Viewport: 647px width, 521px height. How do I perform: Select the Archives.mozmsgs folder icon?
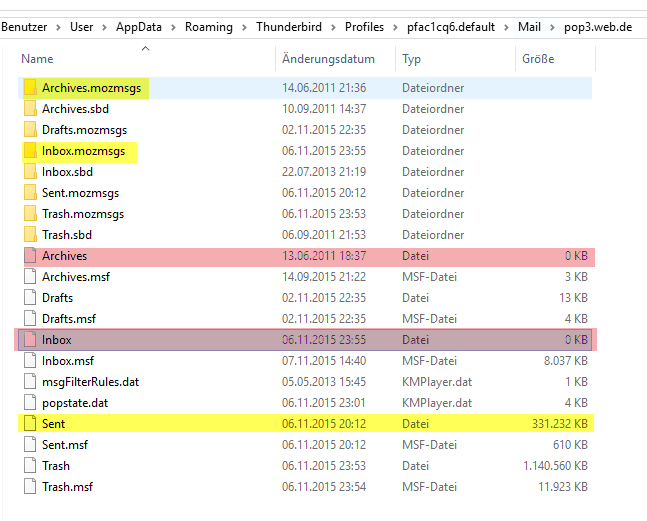[30, 88]
